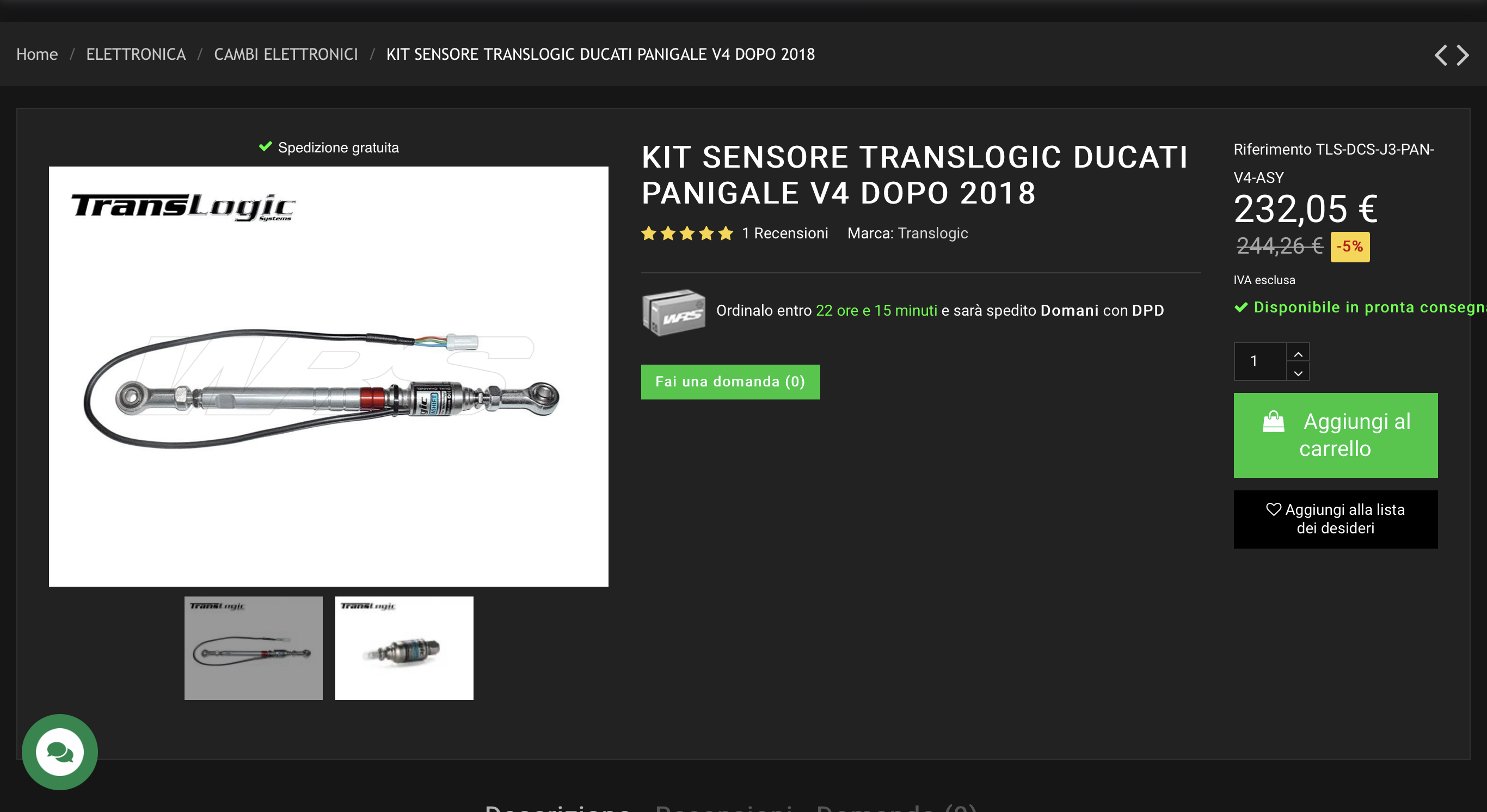1487x812 pixels.
Task: Click the heart icon on the wishlist button
Action: 1273,509
